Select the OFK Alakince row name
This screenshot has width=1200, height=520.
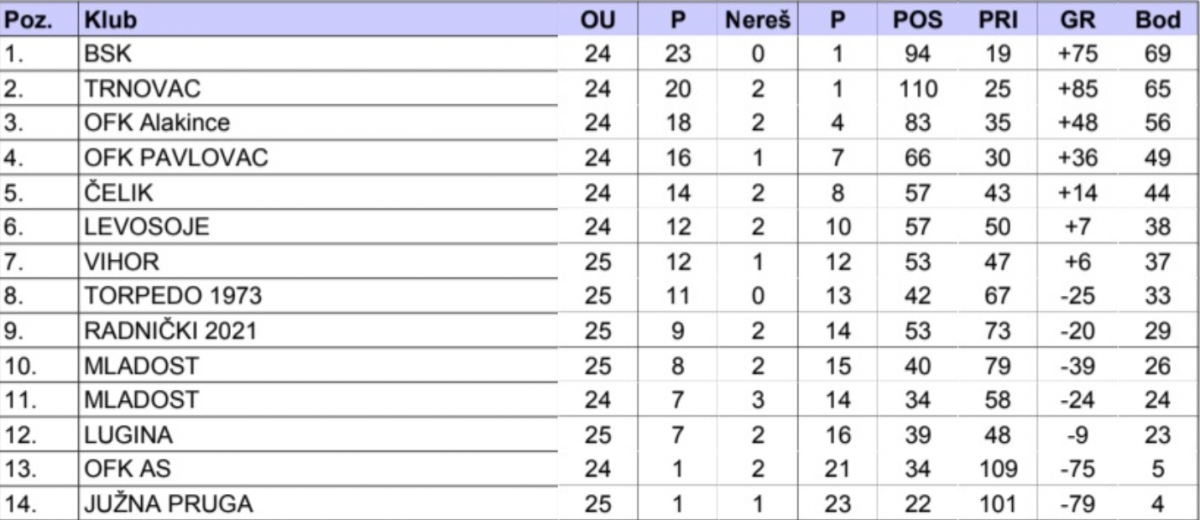[158, 122]
